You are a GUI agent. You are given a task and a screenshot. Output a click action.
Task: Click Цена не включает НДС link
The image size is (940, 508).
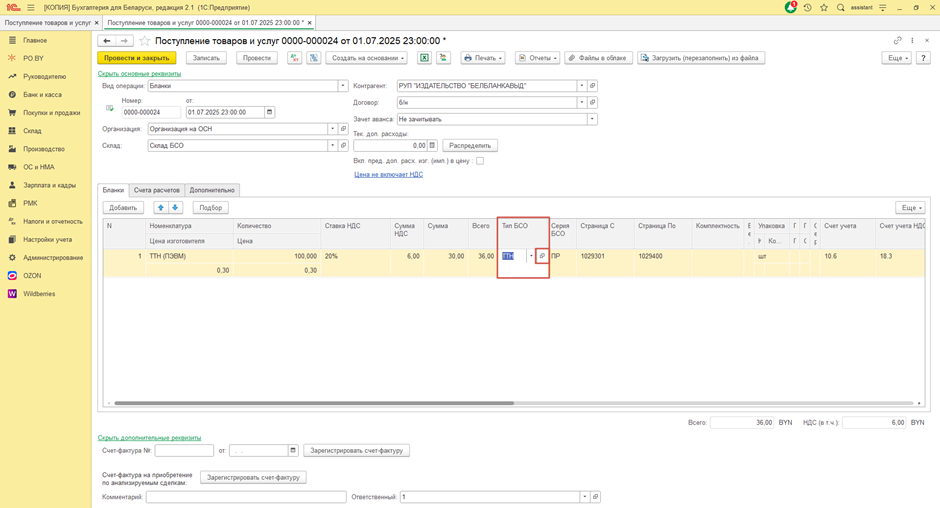[388, 175]
